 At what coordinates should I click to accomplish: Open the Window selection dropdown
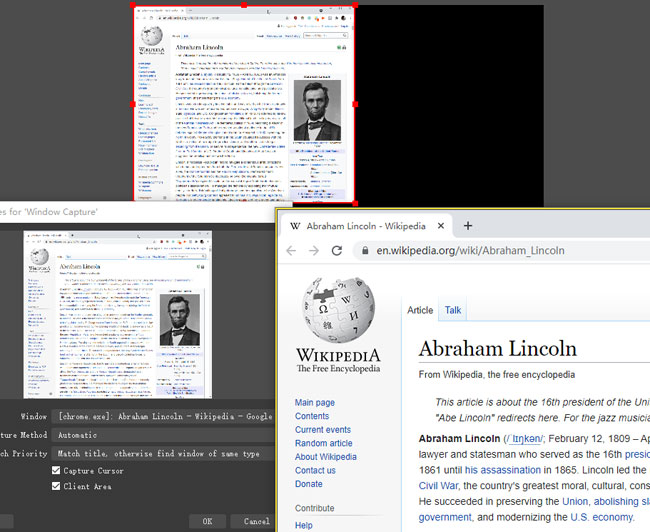(163, 416)
